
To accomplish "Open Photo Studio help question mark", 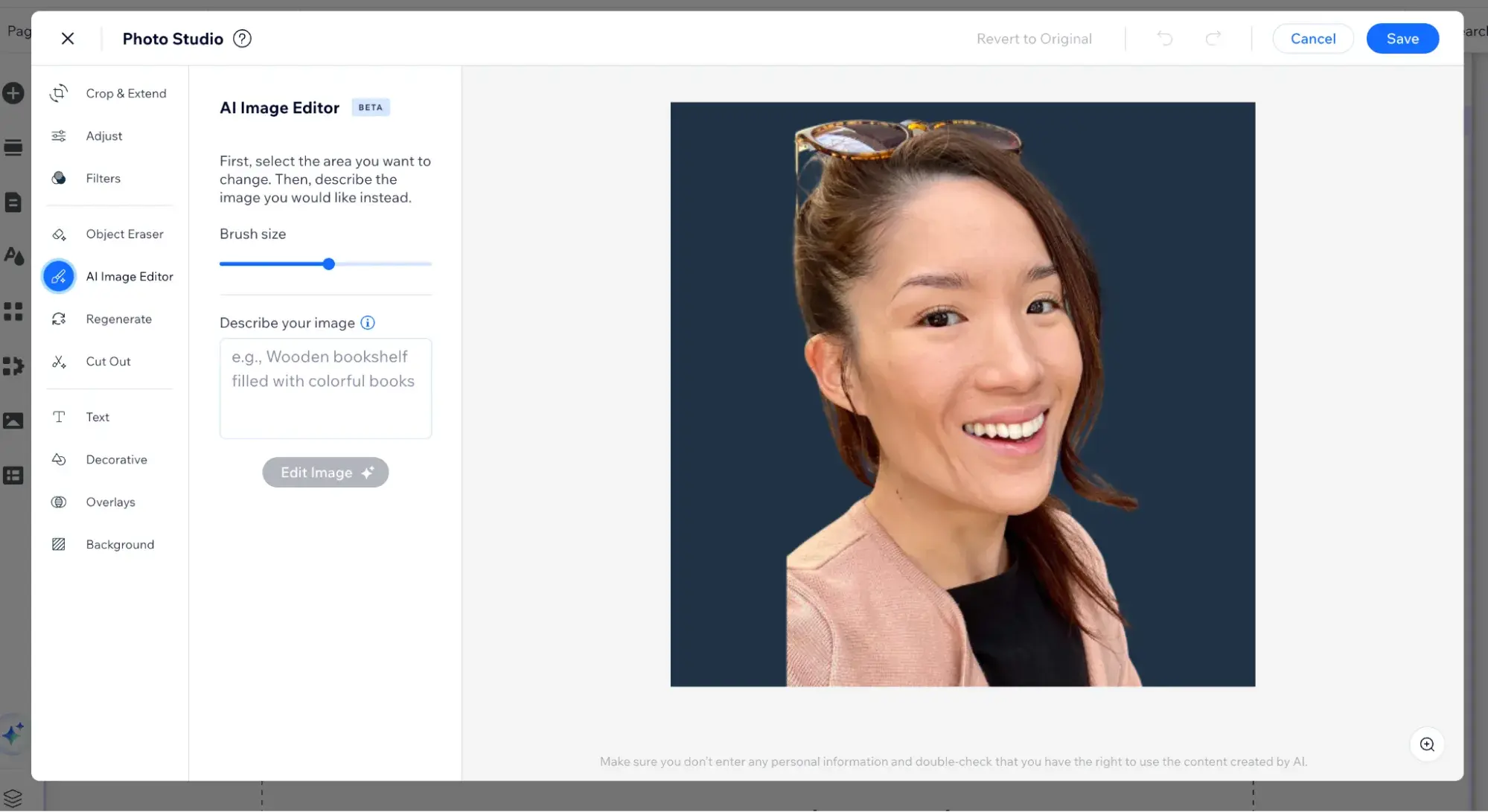I will (x=242, y=39).
